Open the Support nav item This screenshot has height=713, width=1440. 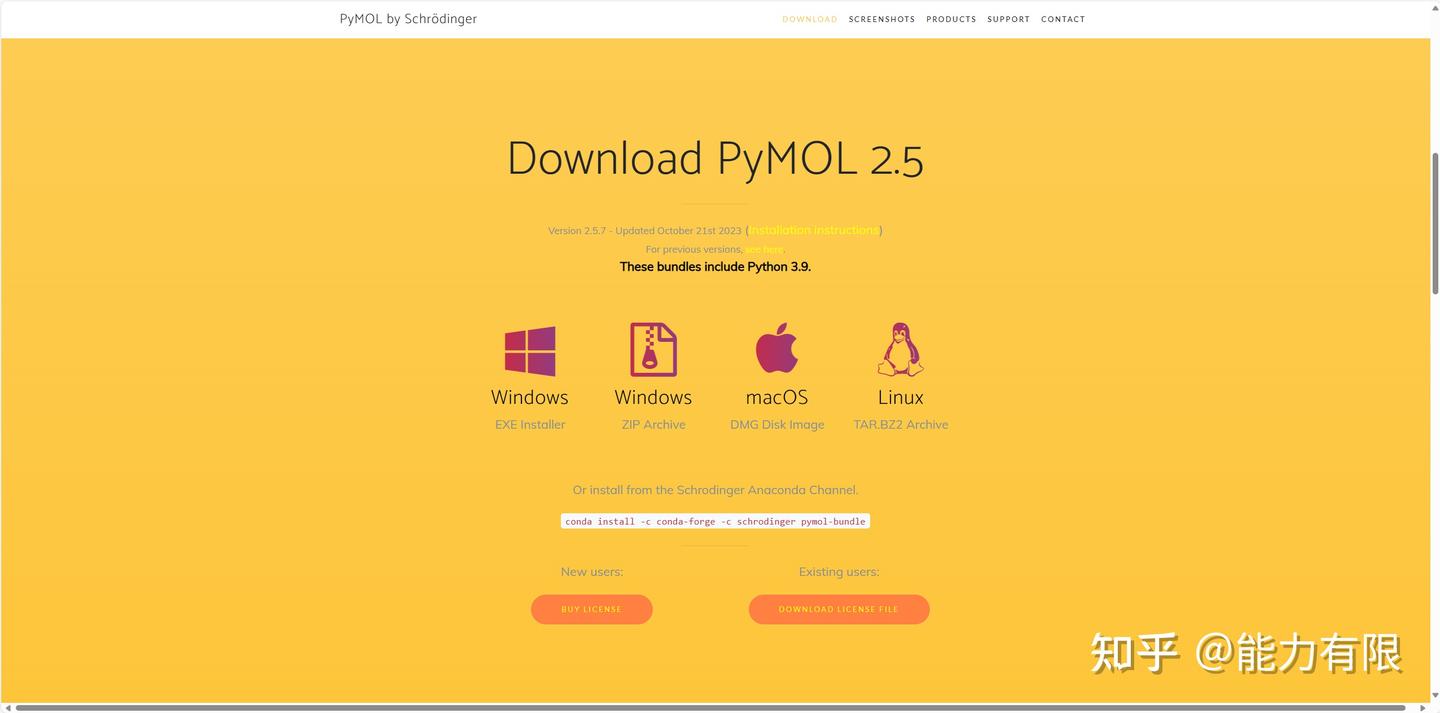[1008, 19]
